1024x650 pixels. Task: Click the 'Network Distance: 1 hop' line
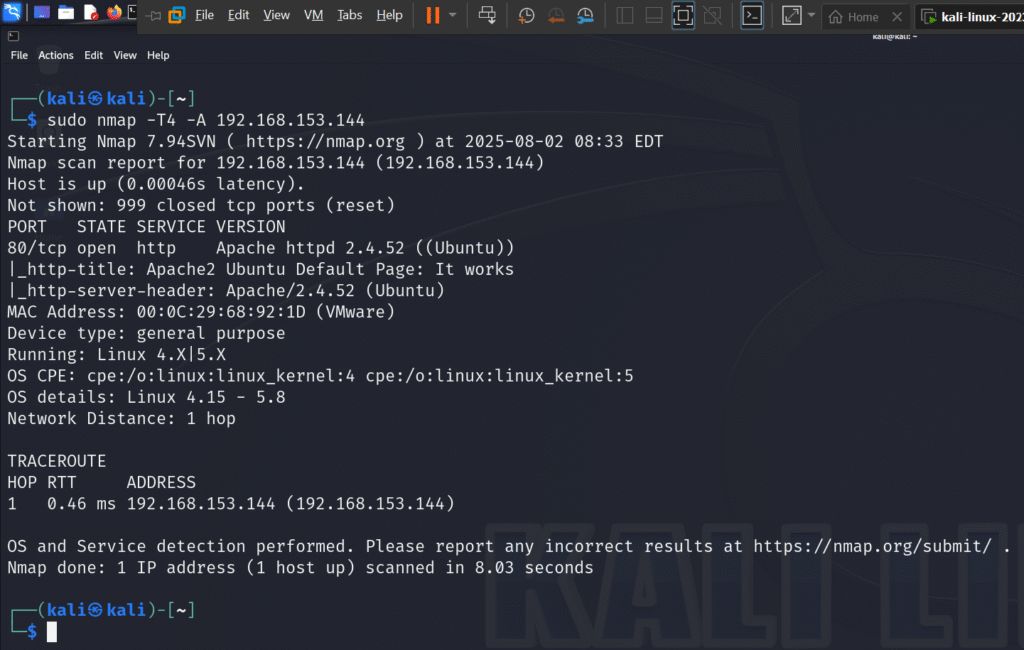pyautogui.click(x=121, y=419)
